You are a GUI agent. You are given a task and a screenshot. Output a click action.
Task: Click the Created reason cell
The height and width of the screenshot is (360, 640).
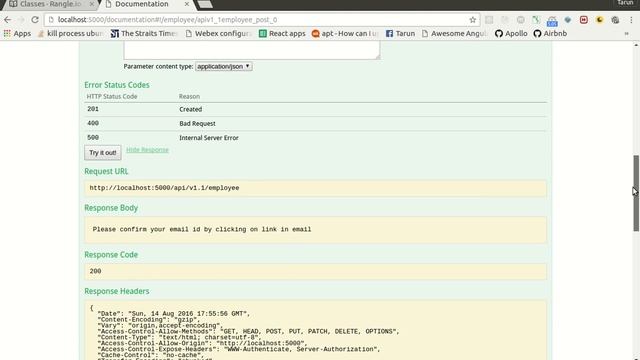[x=191, y=109]
